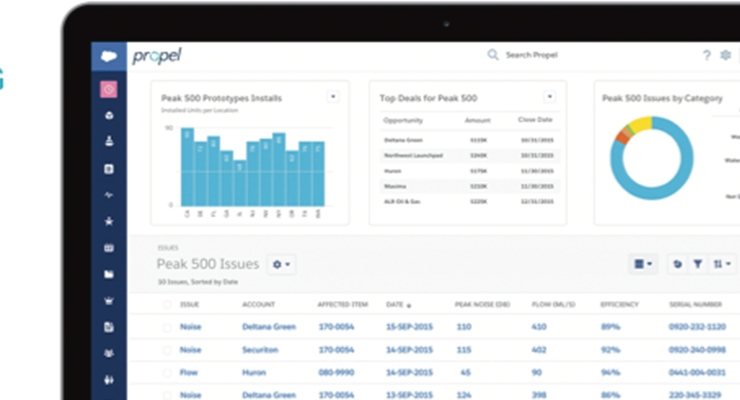Check the box for the 15-SEP-2015 Noise row

167,327
